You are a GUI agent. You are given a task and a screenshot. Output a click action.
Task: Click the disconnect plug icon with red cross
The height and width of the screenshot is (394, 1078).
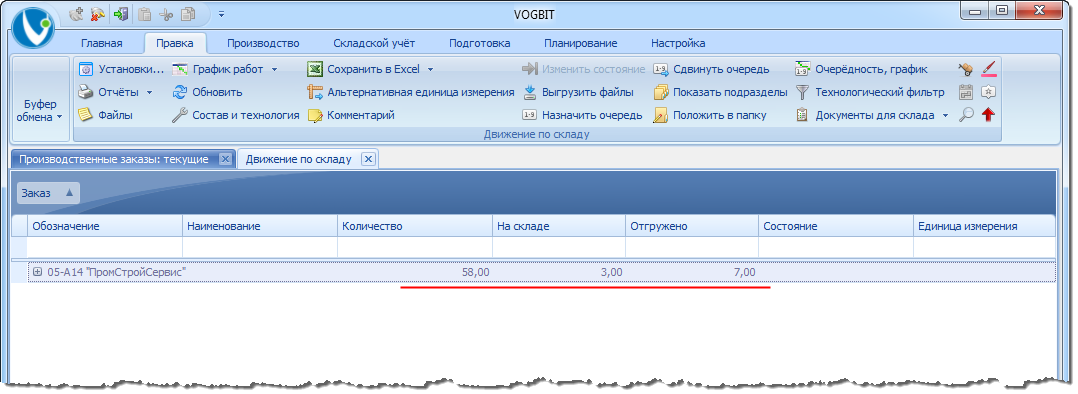97,13
